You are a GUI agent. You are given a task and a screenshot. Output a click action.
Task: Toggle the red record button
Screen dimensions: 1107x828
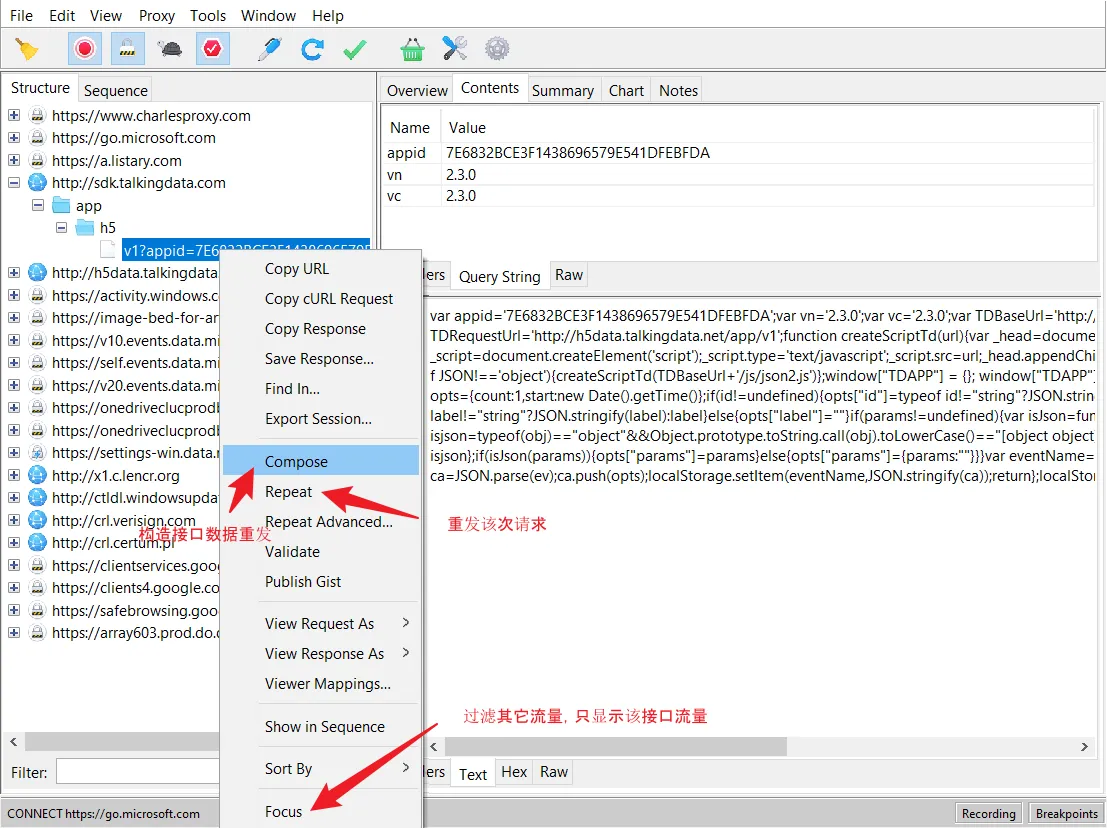click(85, 49)
